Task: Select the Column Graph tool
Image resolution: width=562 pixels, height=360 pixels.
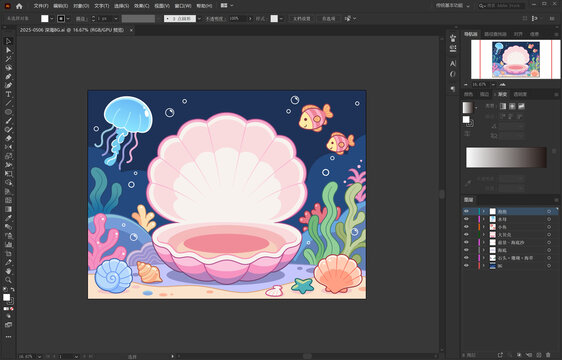Action: pyautogui.click(x=8, y=245)
